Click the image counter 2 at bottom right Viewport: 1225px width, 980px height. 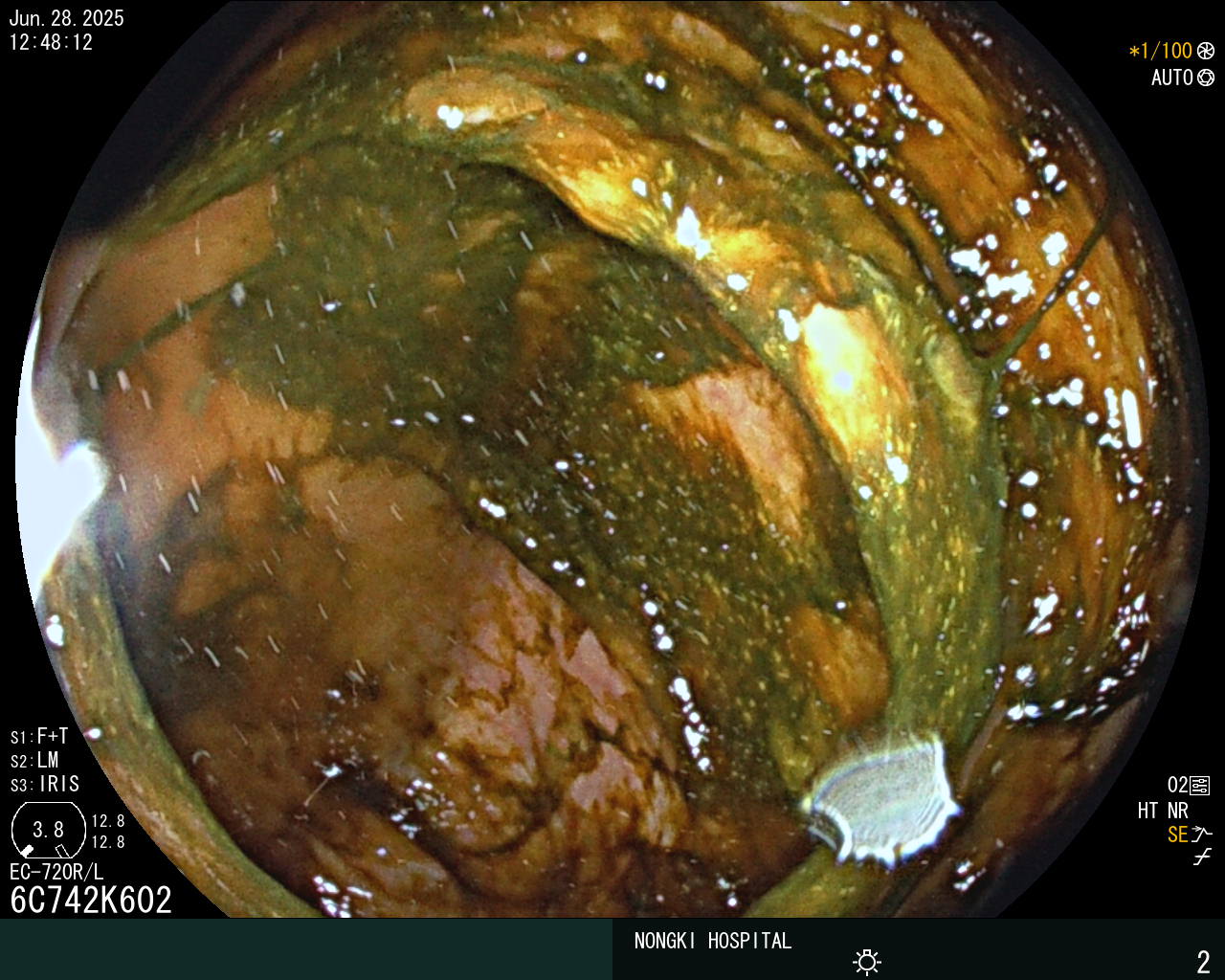click(x=1204, y=962)
